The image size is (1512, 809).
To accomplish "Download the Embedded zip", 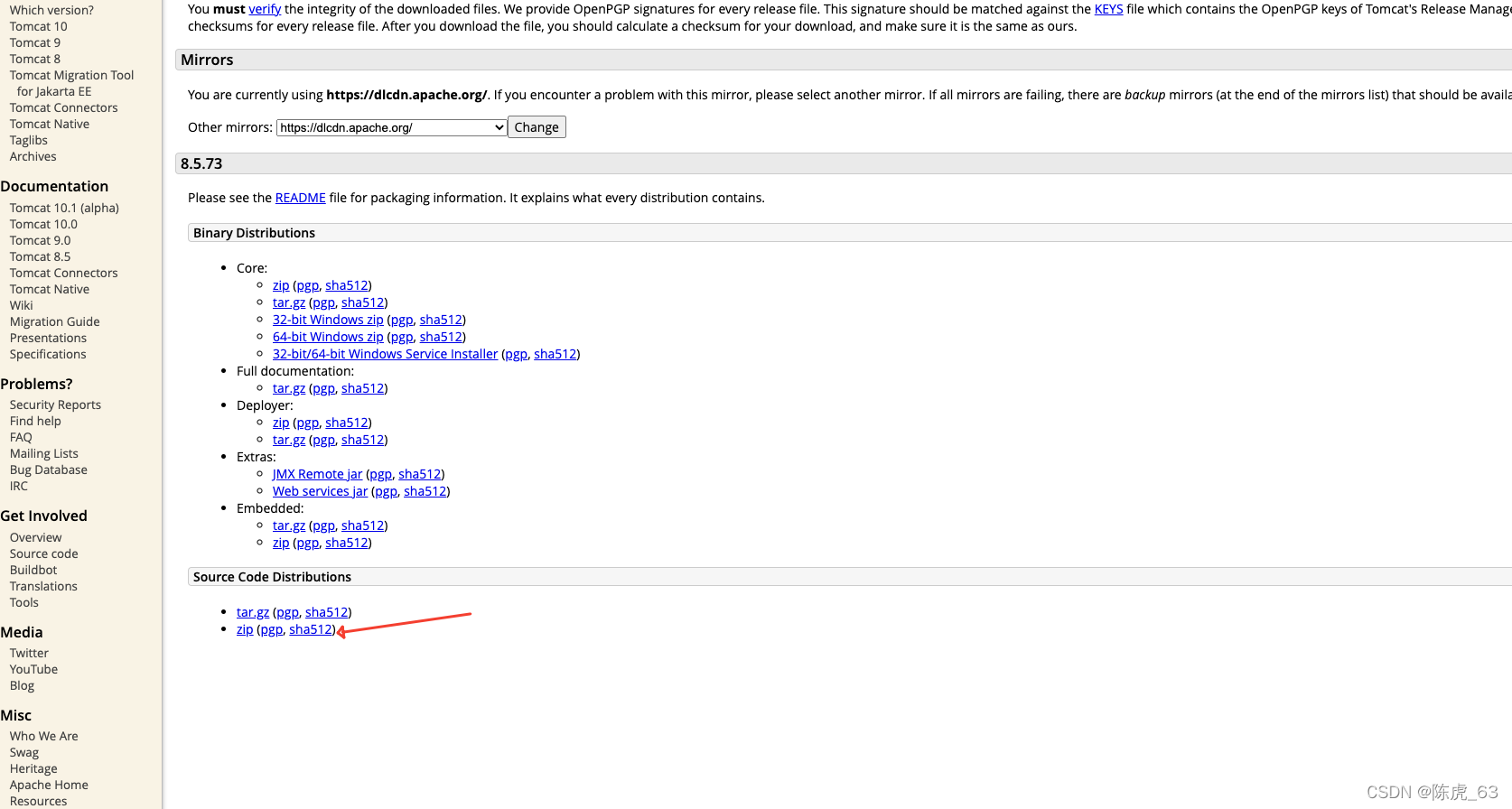I will (281, 543).
